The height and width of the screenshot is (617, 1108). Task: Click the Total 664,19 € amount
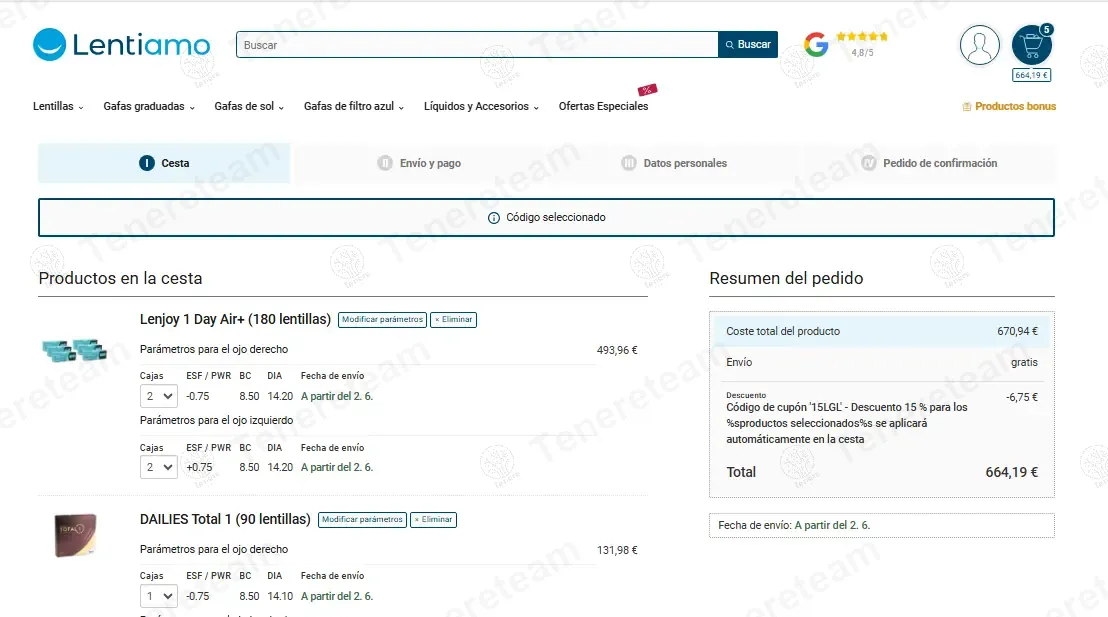(x=1012, y=472)
